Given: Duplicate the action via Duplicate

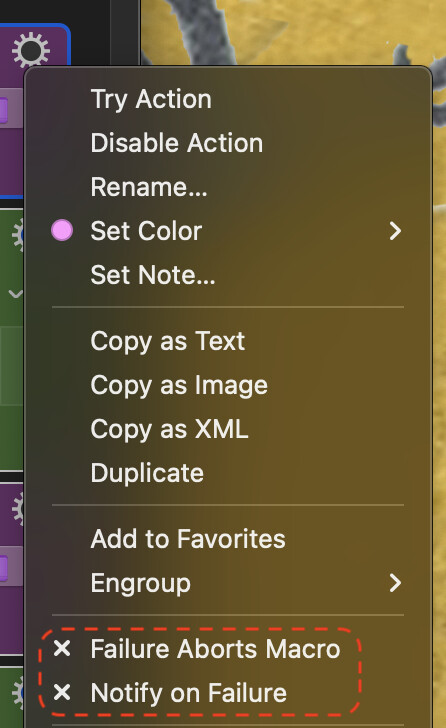Looking at the screenshot, I should pyautogui.click(x=147, y=473).
